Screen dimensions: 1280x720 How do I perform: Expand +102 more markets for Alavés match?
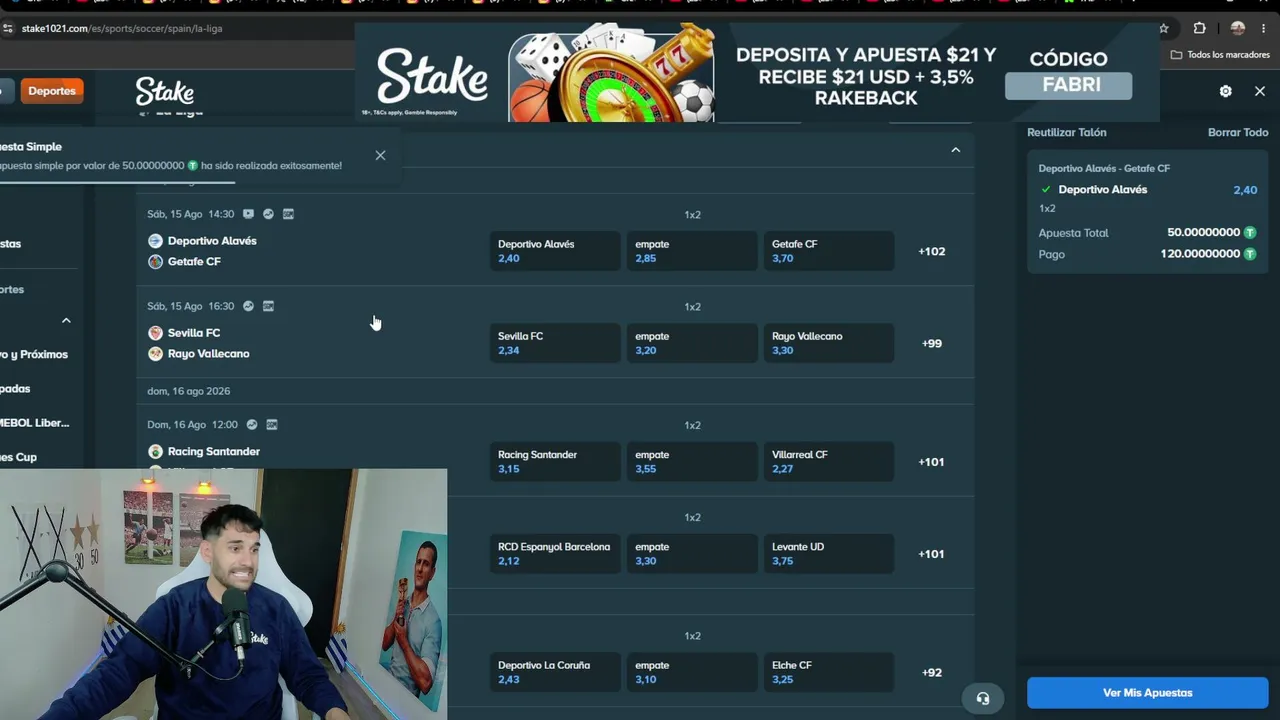click(x=932, y=251)
